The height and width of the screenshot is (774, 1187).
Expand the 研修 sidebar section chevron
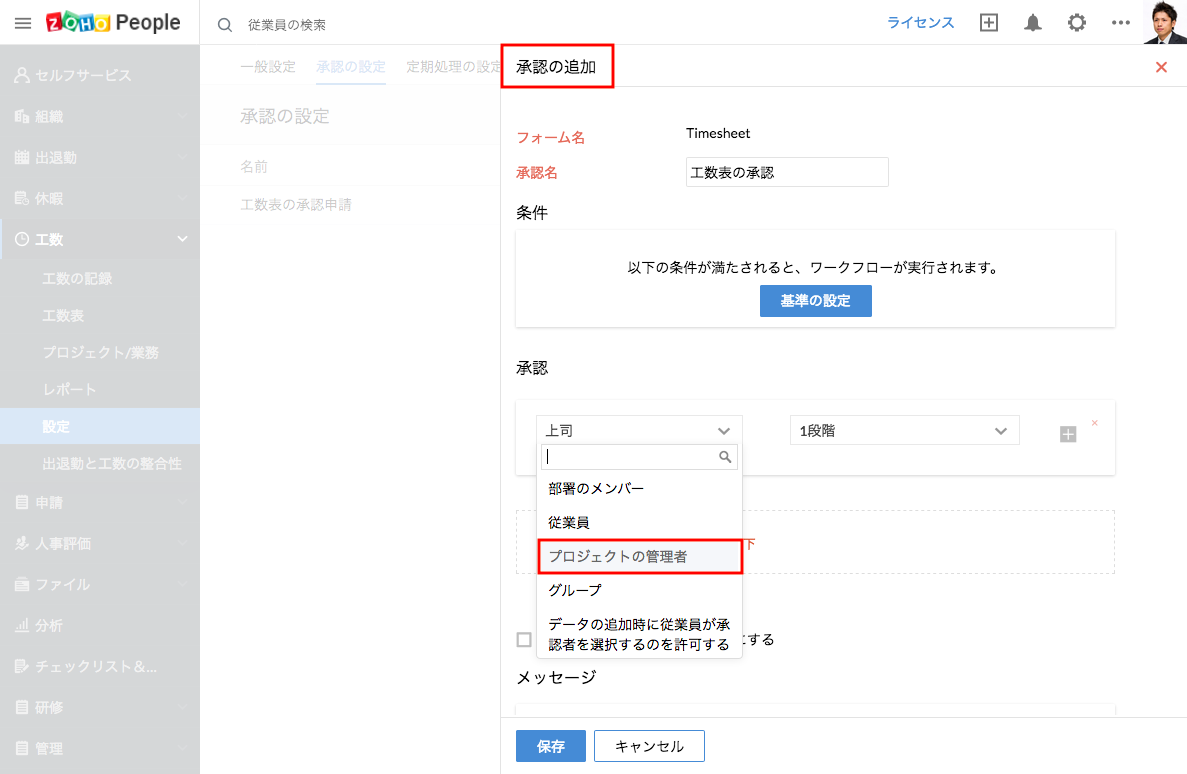pos(182,707)
